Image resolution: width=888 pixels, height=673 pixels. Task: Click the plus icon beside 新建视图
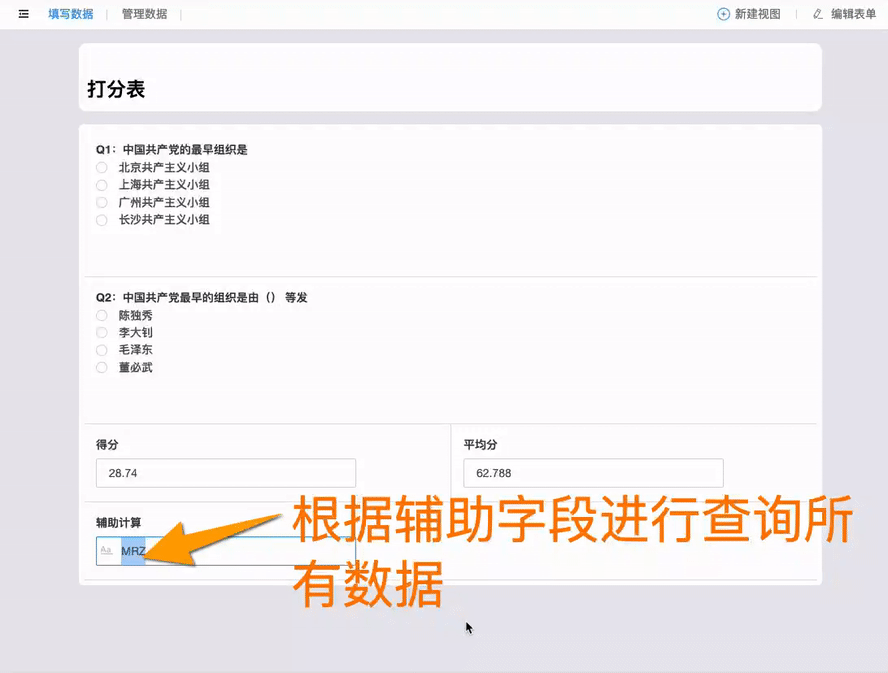click(722, 14)
